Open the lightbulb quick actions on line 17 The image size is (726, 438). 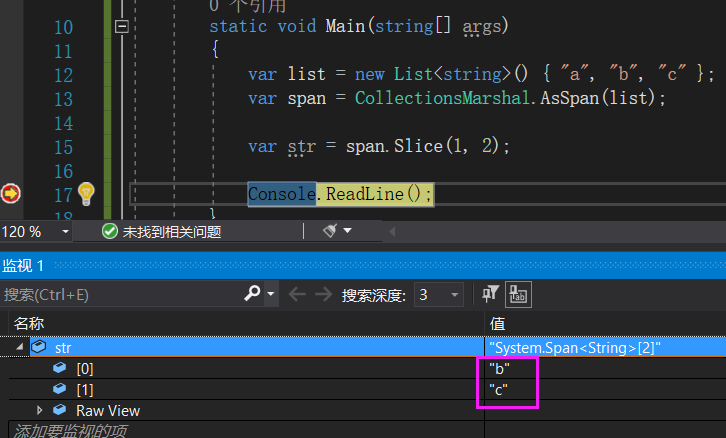86,194
